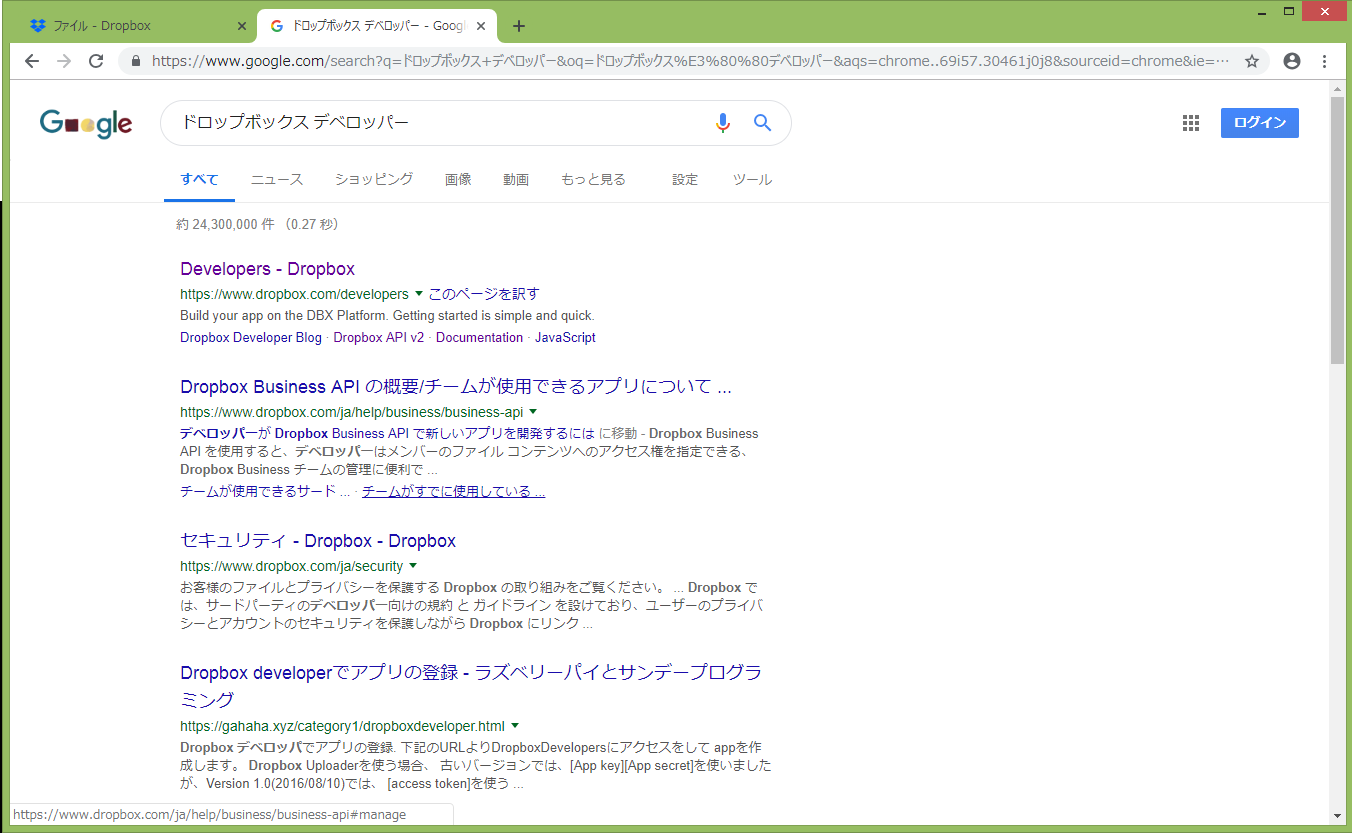Open the Developers - Dropbox result
Viewport: 1352px width, 833px height.
pyautogui.click(x=267, y=269)
